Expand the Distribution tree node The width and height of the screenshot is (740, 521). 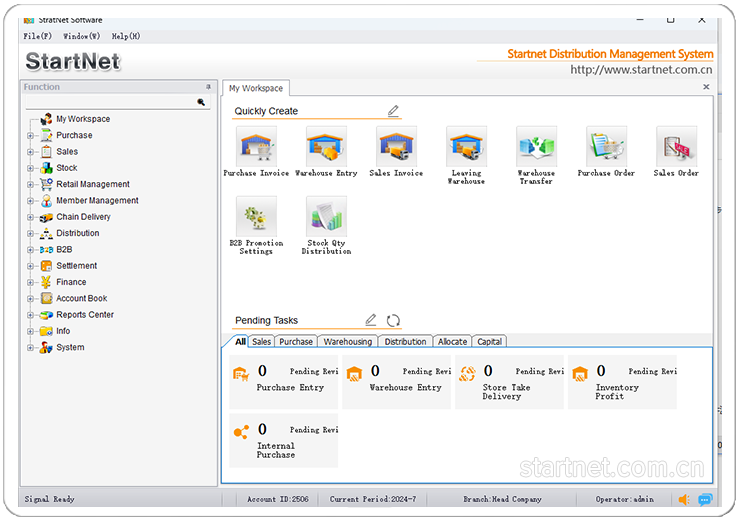point(30,234)
